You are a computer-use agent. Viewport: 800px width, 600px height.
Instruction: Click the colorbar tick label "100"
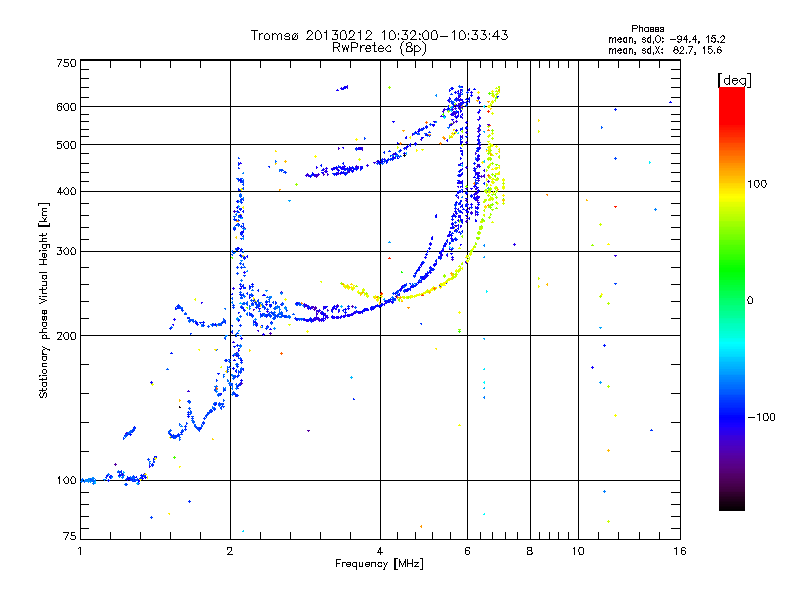pos(757,184)
